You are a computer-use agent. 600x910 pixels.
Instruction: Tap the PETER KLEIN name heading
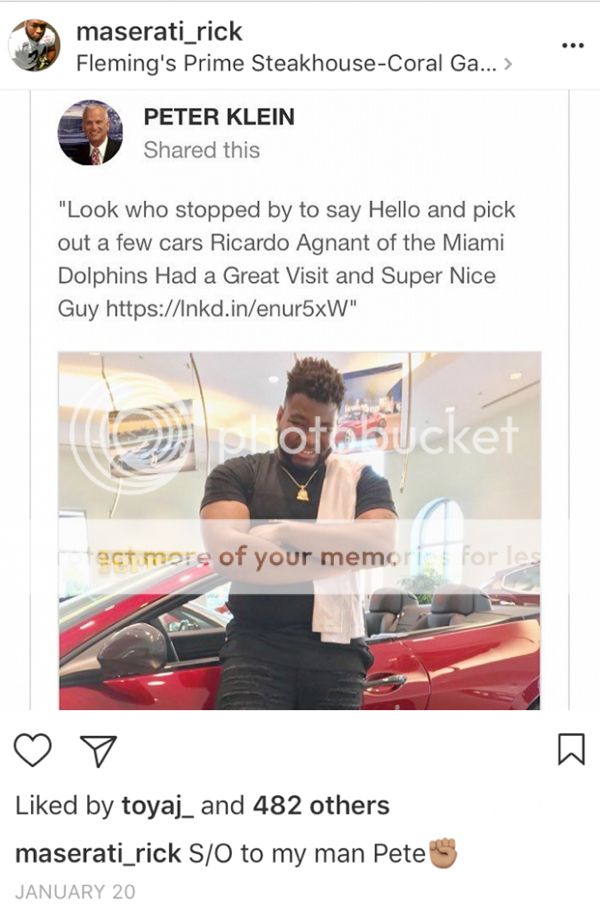click(x=219, y=117)
